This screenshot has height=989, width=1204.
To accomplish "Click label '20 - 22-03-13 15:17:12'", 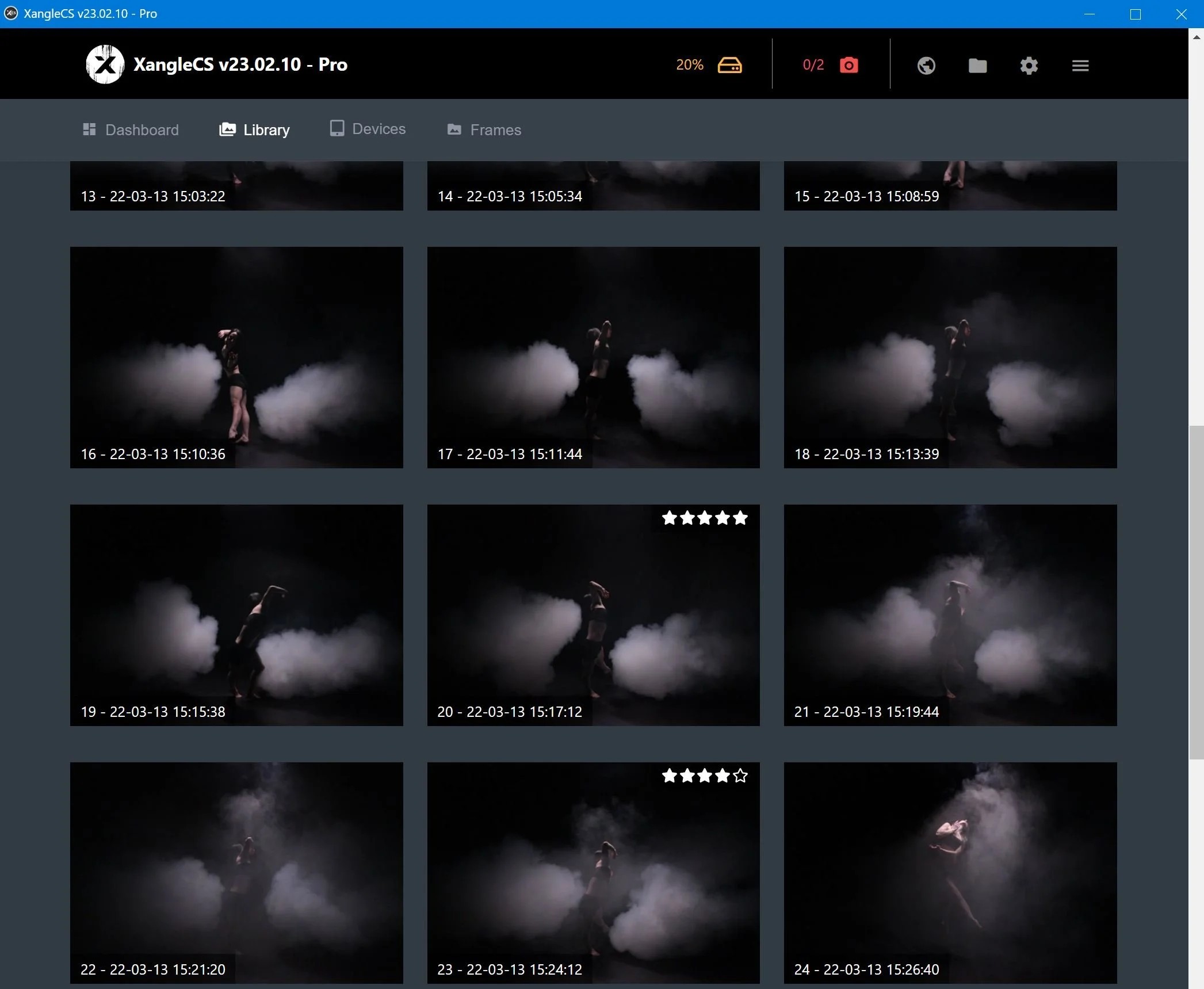I will pyautogui.click(x=510, y=712).
